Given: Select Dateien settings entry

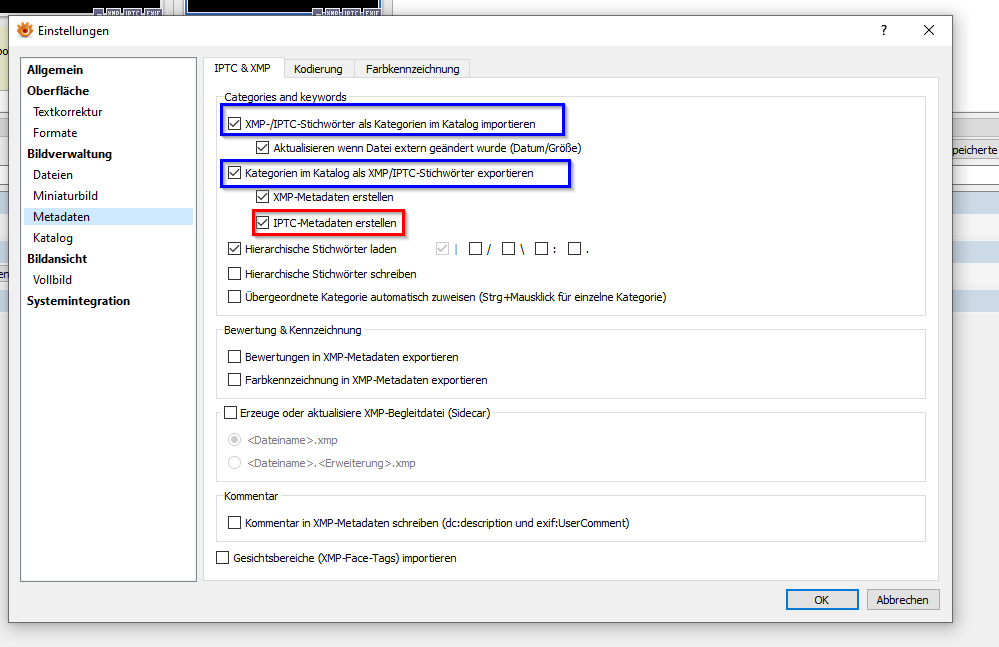Looking at the screenshot, I should coord(53,175).
